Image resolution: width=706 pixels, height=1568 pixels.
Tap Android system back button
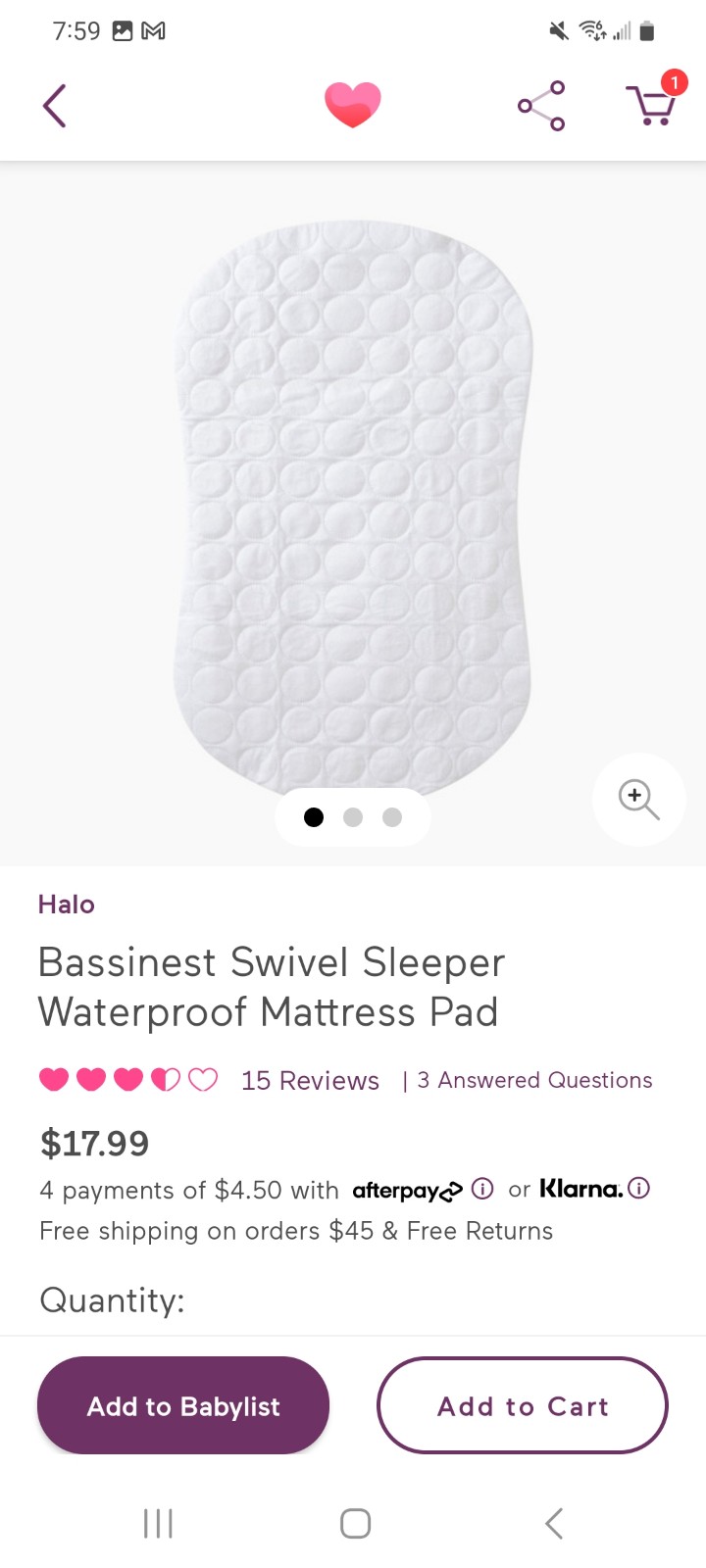(x=554, y=1523)
